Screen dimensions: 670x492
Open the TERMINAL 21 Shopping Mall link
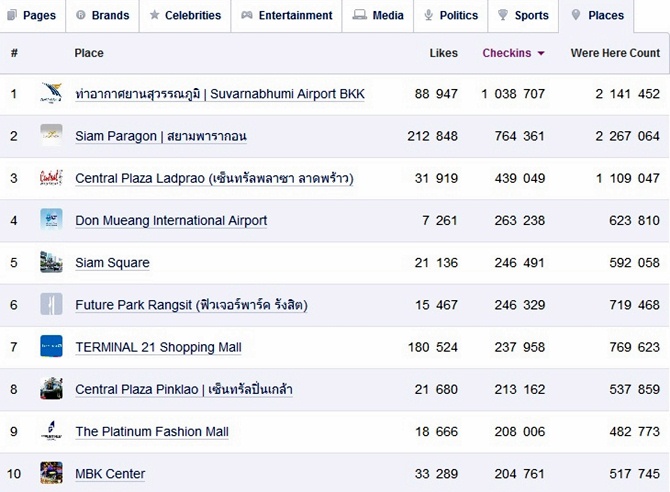[158, 347]
